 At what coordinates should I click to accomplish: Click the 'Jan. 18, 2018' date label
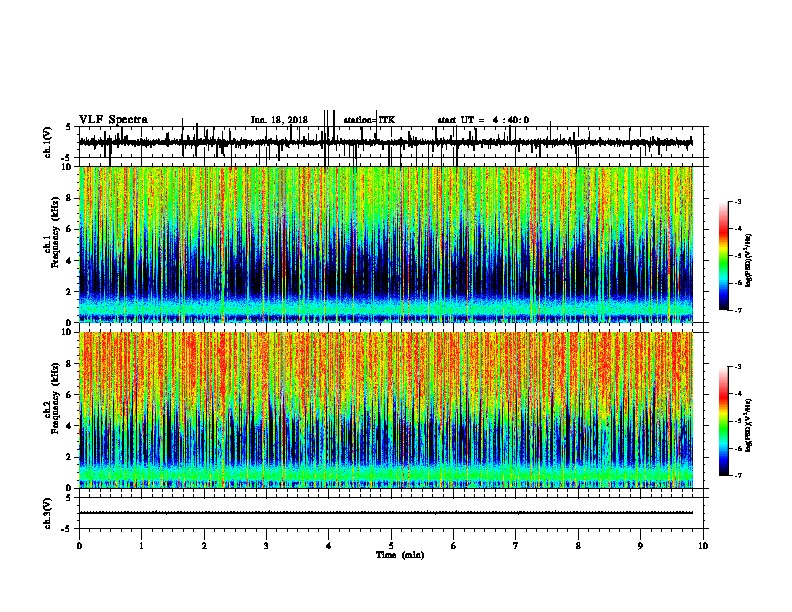coord(279,120)
